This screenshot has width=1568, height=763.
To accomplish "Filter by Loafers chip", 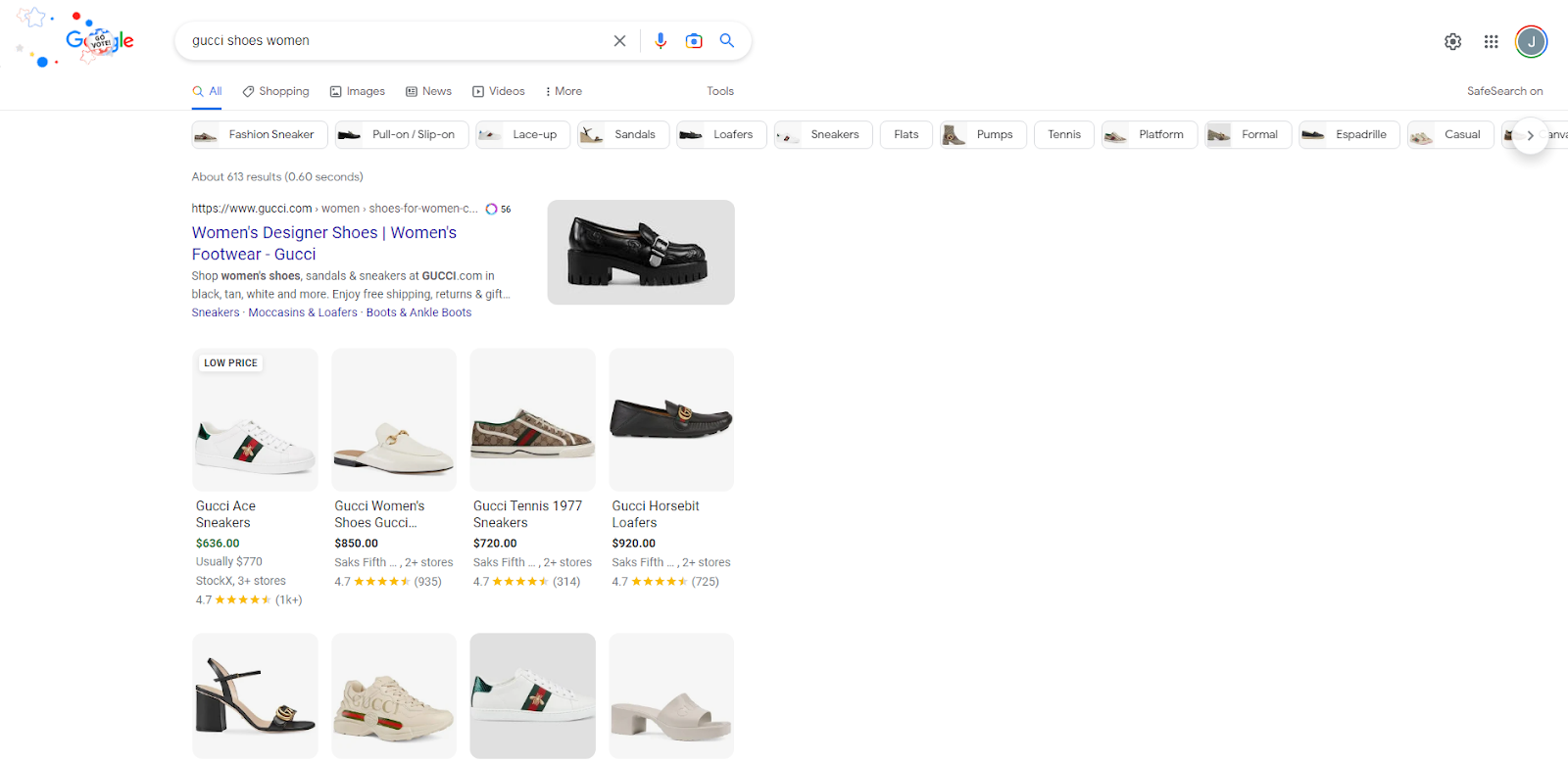I will pyautogui.click(x=721, y=134).
